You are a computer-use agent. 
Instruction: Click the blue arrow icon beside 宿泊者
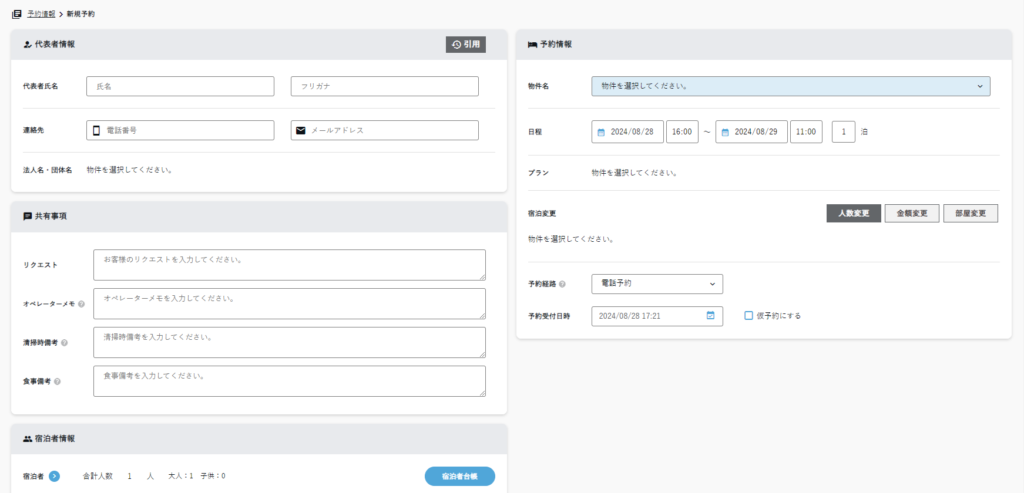pyautogui.click(x=54, y=476)
